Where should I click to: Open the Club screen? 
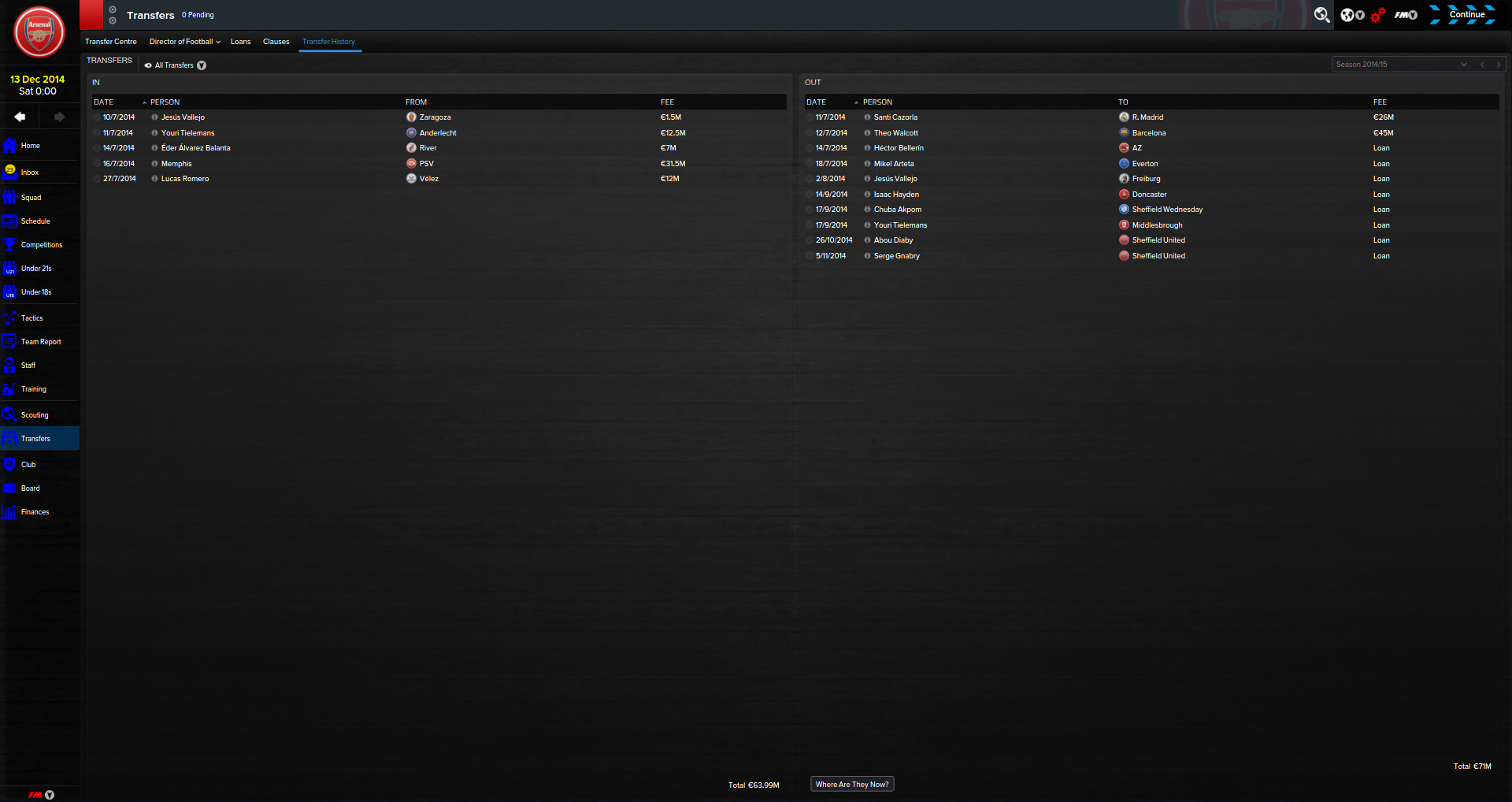click(x=39, y=465)
